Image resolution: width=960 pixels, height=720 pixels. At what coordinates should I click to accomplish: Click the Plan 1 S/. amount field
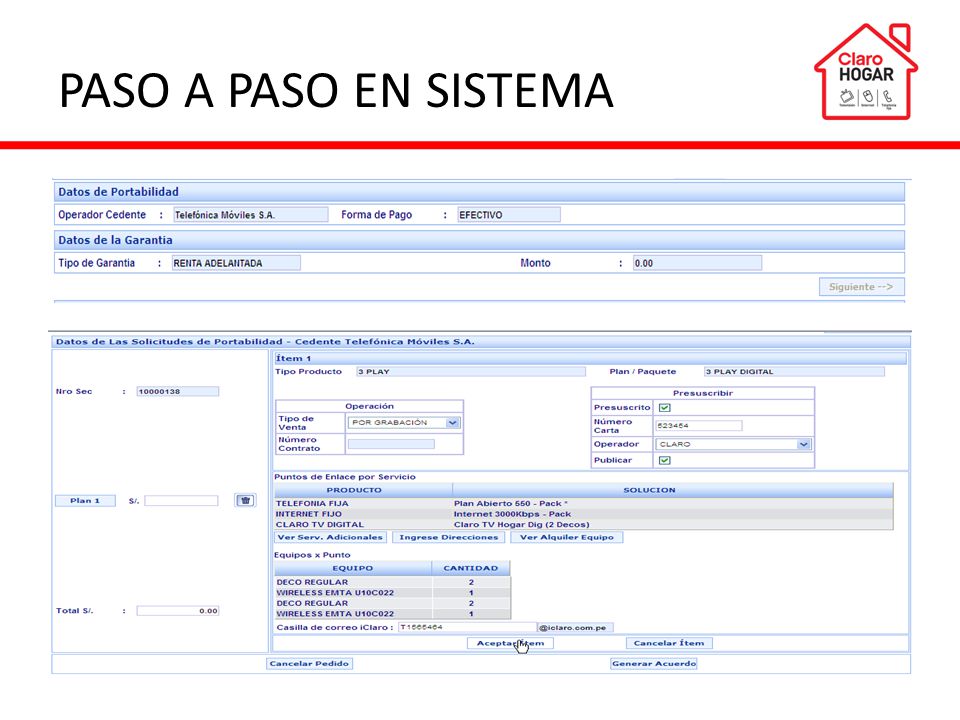coord(181,500)
